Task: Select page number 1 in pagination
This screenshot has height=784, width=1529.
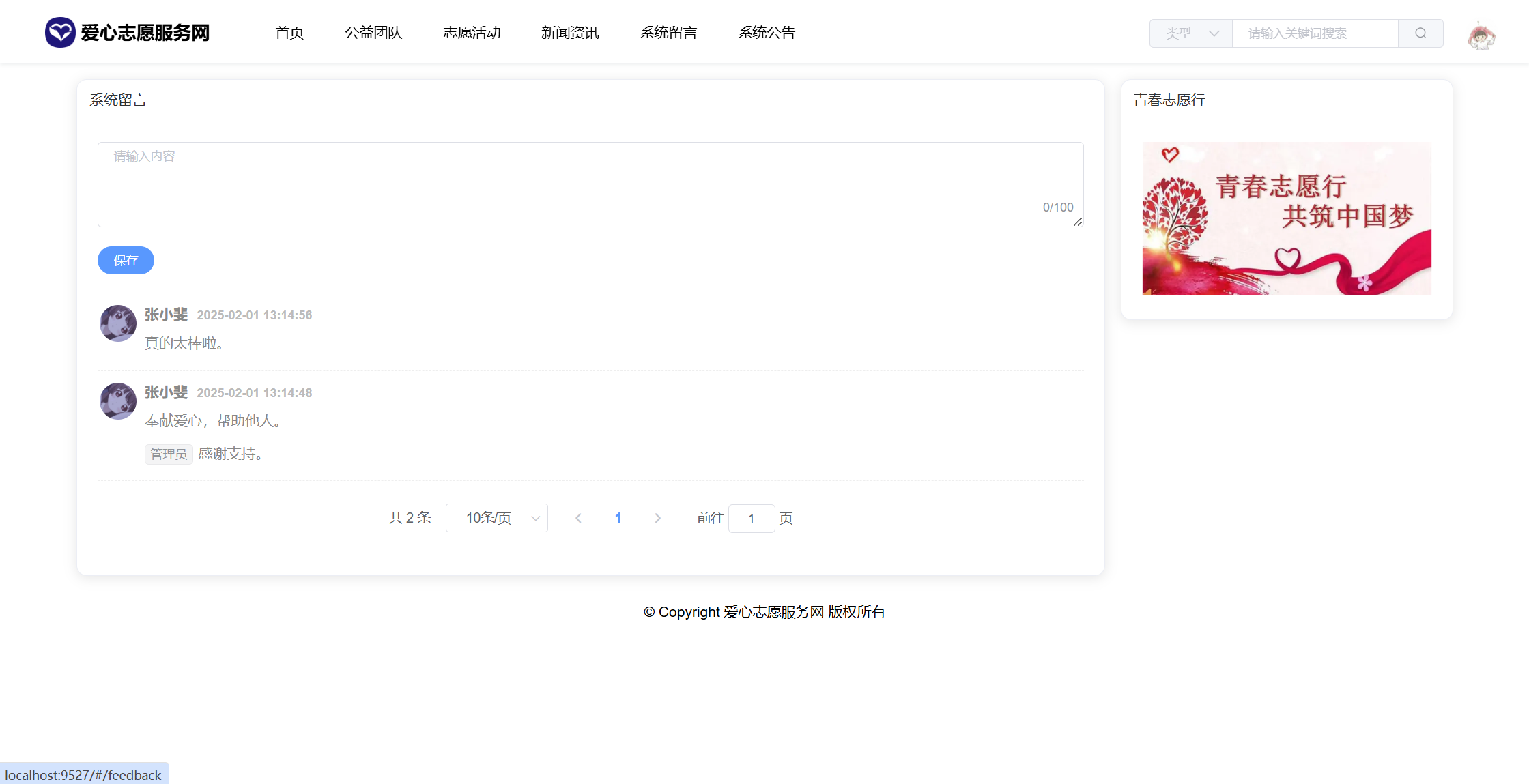Action: pos(618,518)
